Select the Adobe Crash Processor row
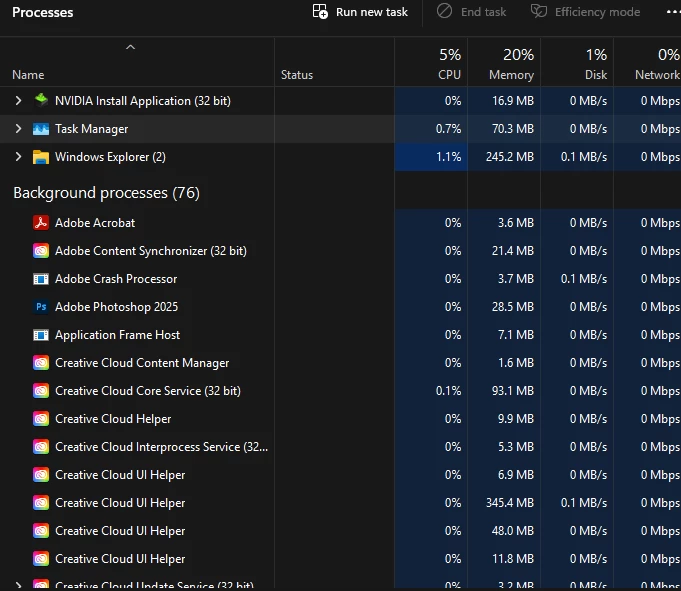This screenshot has width=681, height=591. point(340,279)
